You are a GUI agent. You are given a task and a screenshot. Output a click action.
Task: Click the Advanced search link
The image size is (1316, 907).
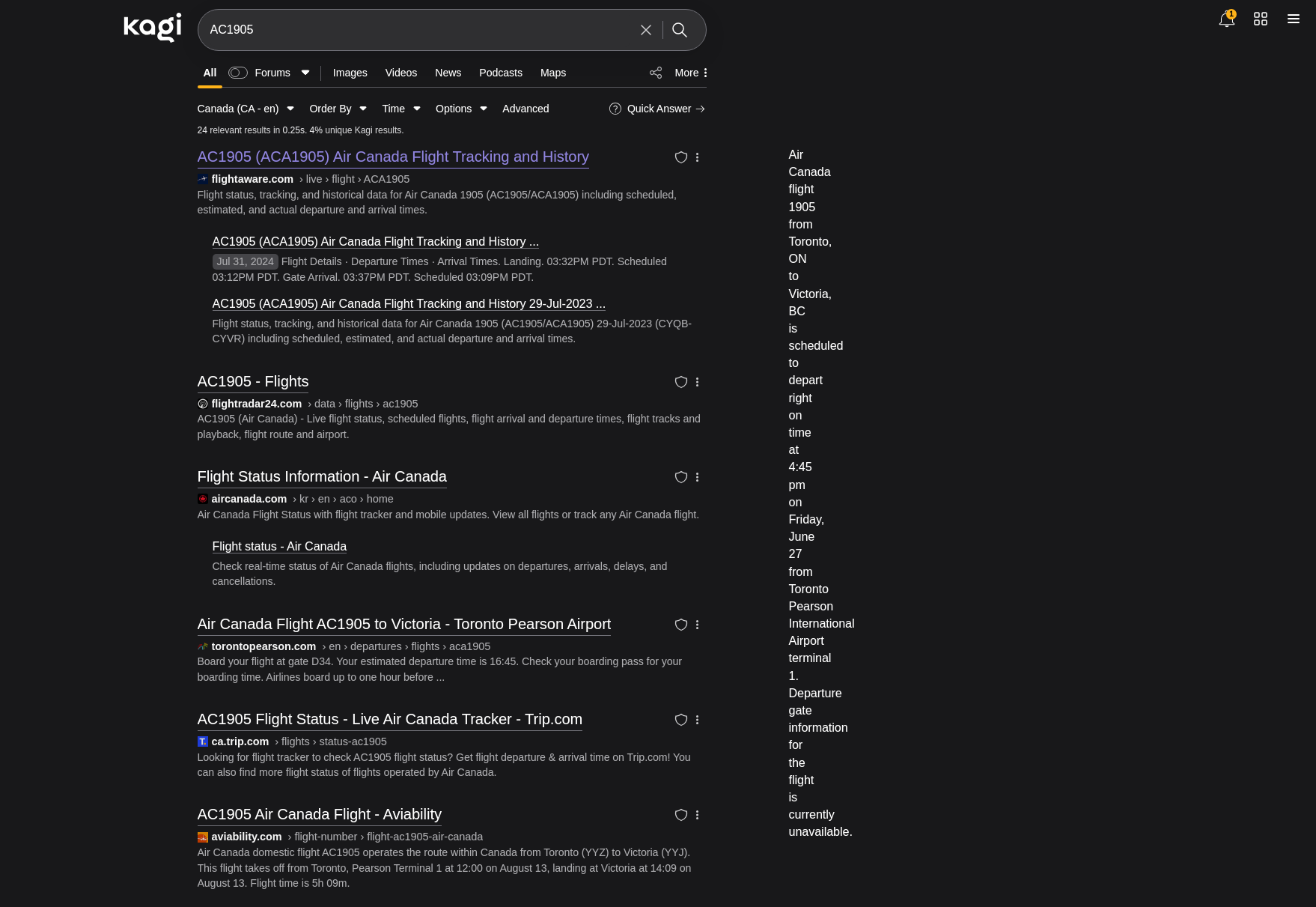tap(526, 109)
